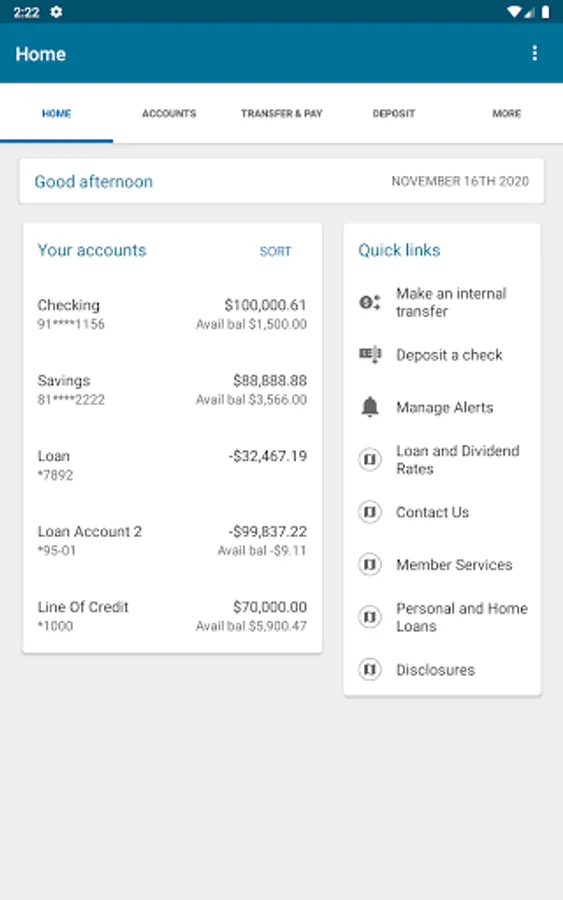
Task: Select the Line Of Credit account
Action: (x=172, y=616)
